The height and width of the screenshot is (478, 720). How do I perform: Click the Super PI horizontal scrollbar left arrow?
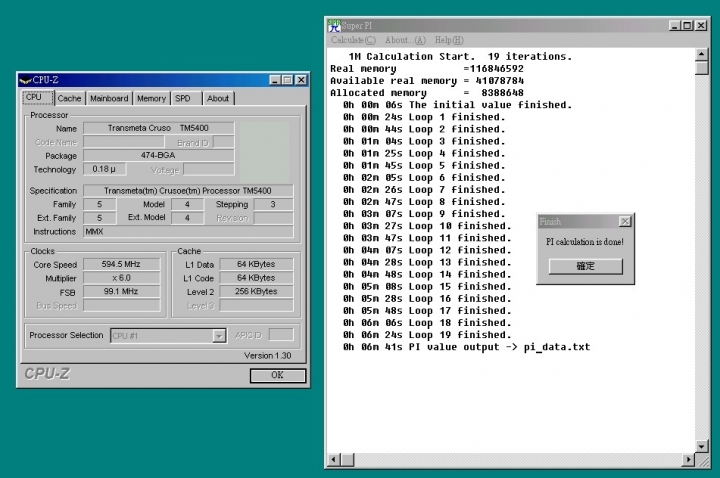pos(334,459)
